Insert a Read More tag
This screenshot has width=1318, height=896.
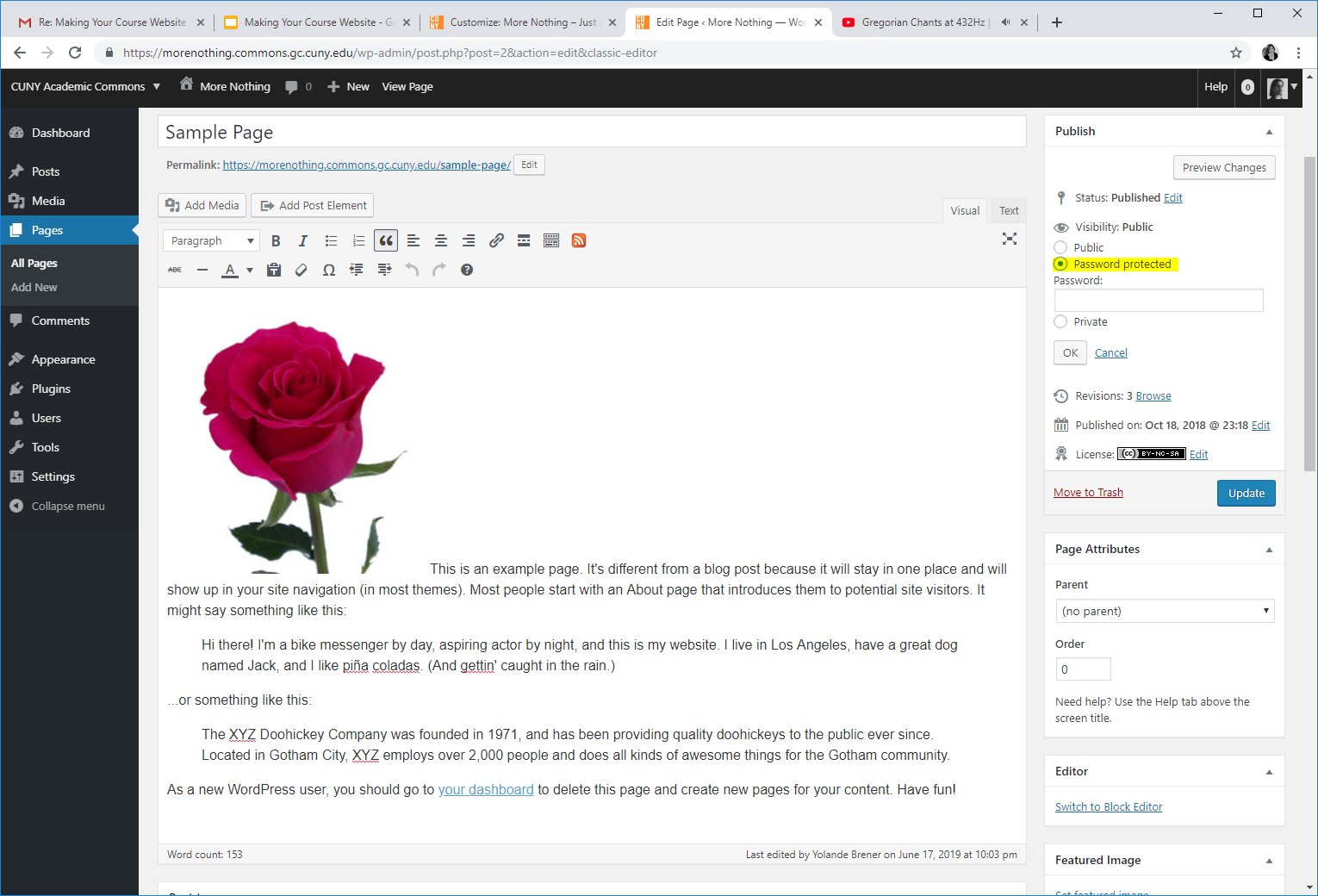point(524,241)
